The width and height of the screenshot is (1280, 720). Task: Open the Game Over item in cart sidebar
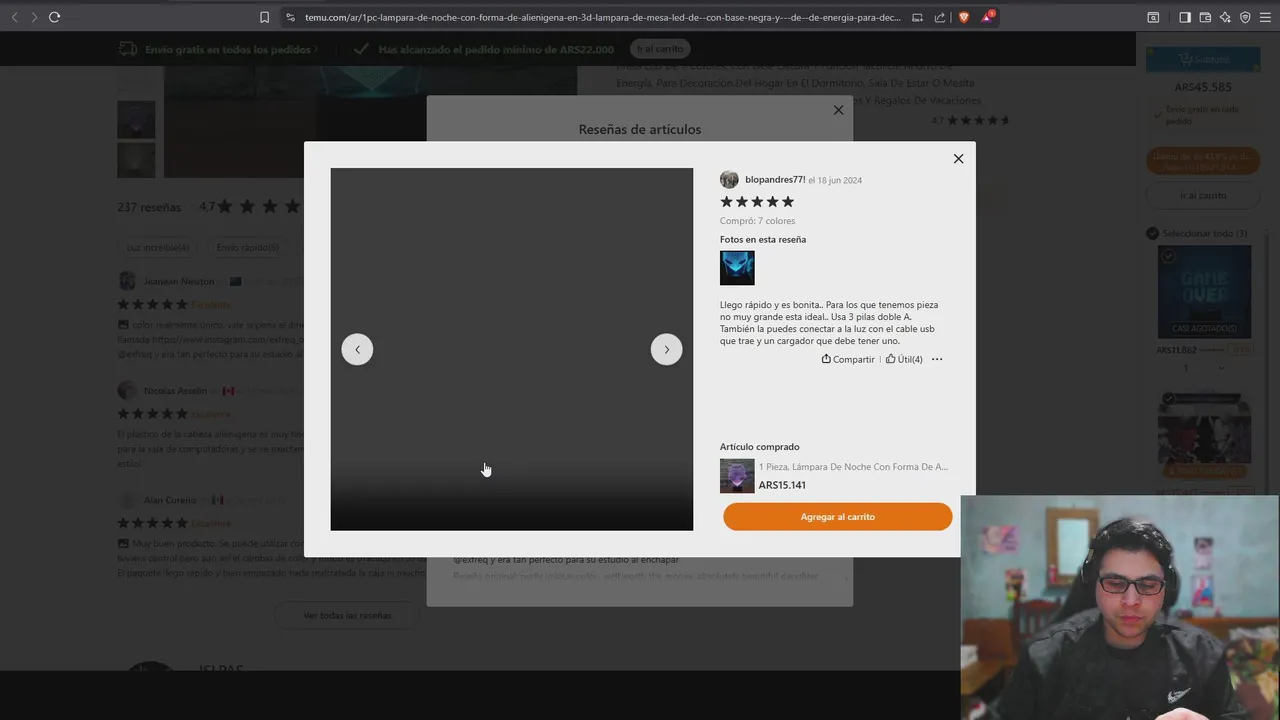coord(1204,291)
